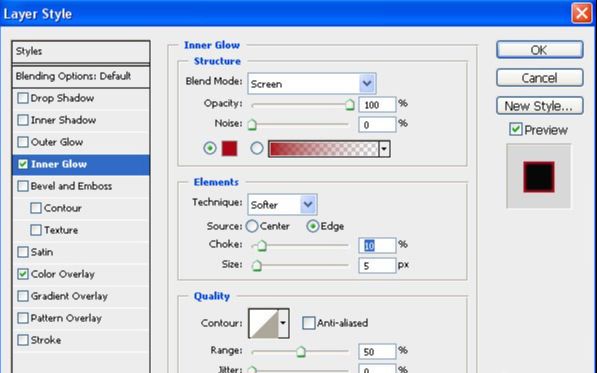
Task: Click the Opacity value field
Action: click(377, 105)
